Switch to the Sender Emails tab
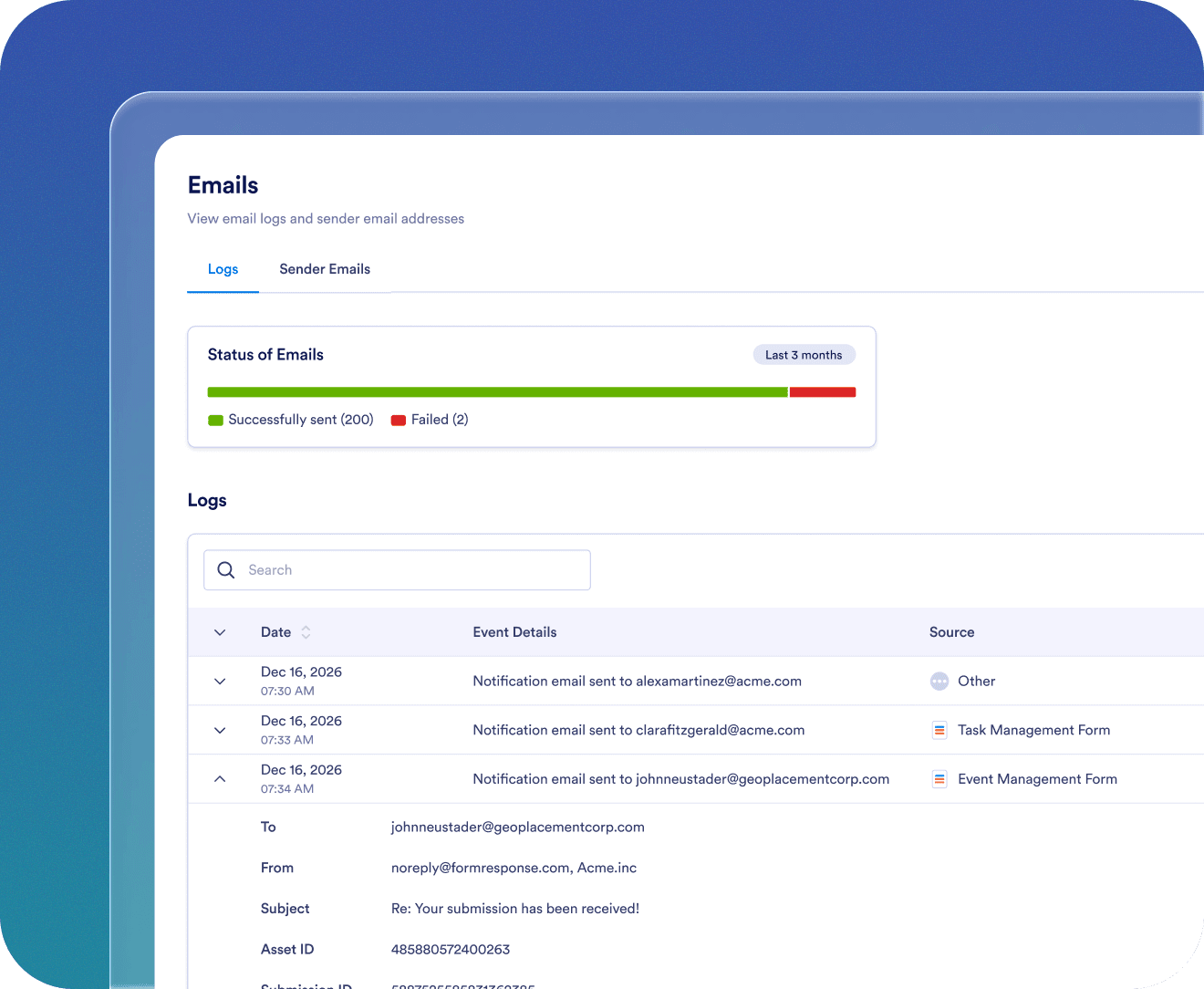This screenshot has height=989, width=1204. click(325, 269)
